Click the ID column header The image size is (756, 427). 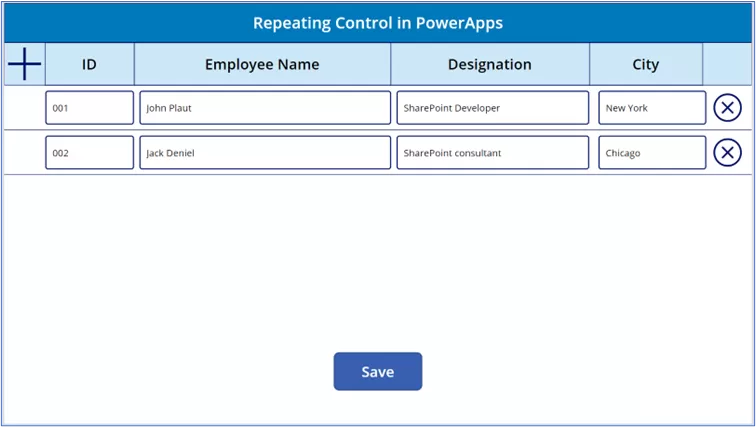click(89, 65)
